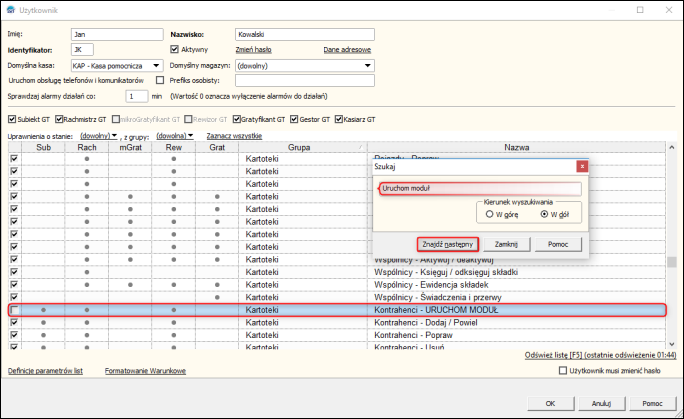Click the Użytkownik window title icon
Image resolution: width=684 pixels, height=419 pixels.
click(x=9, y=9)
